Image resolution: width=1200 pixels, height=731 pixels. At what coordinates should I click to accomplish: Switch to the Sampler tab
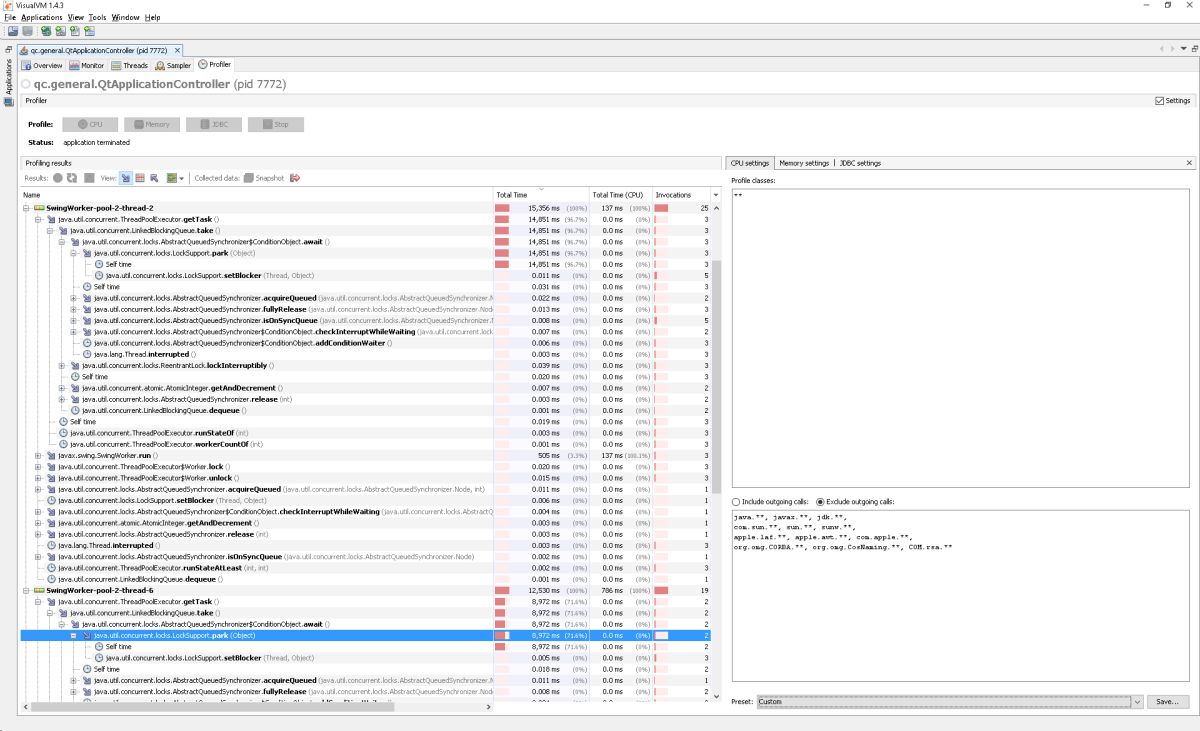(173, 65)
